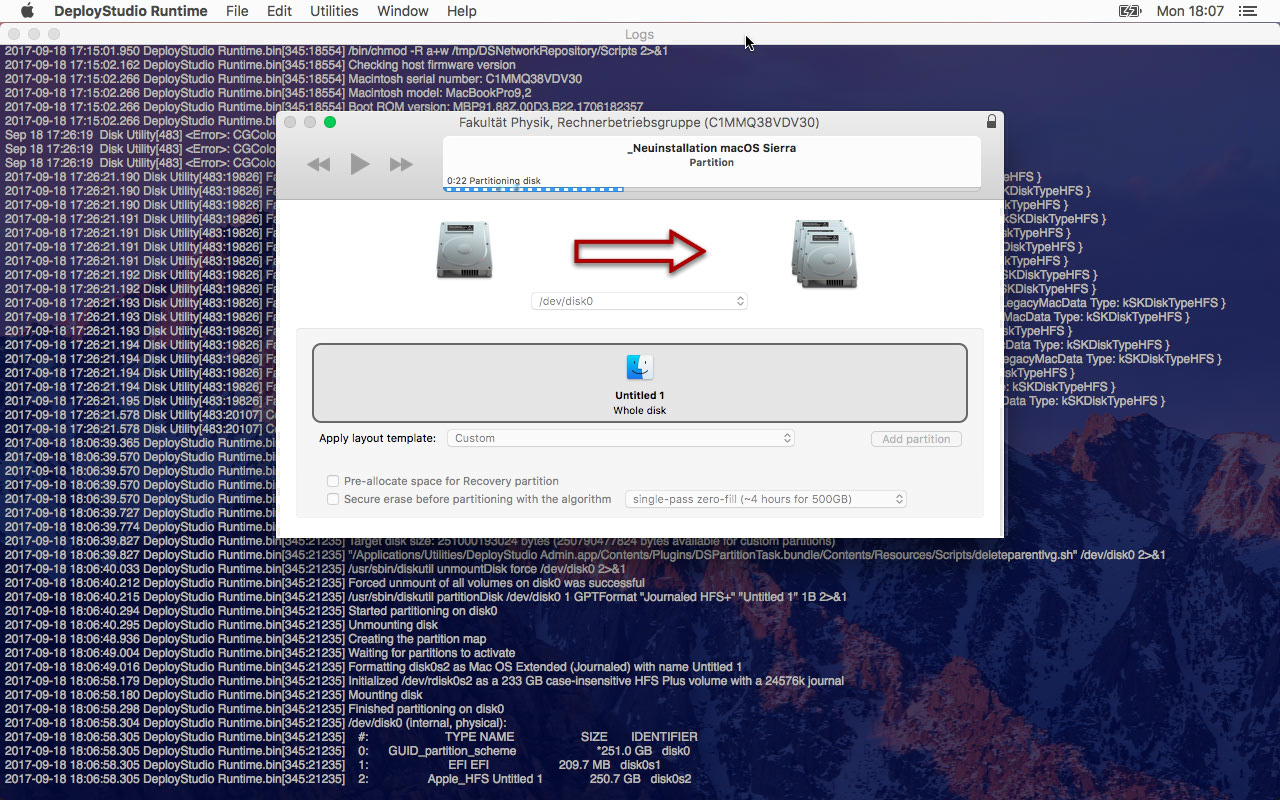Open the Edit menu
The image size is (1280, 800).
point(279,11)
